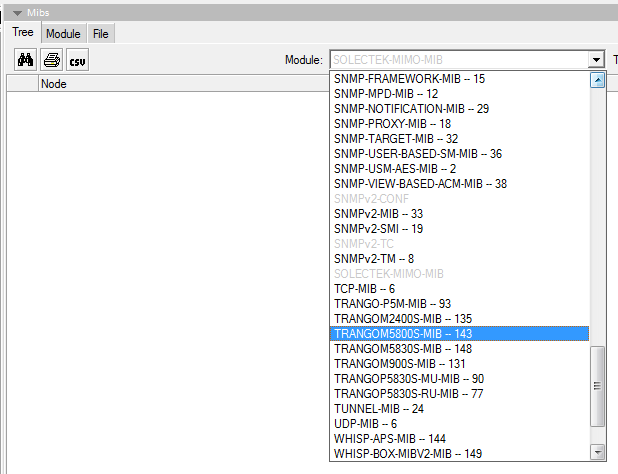Click the printer icon

click(52, 60)
